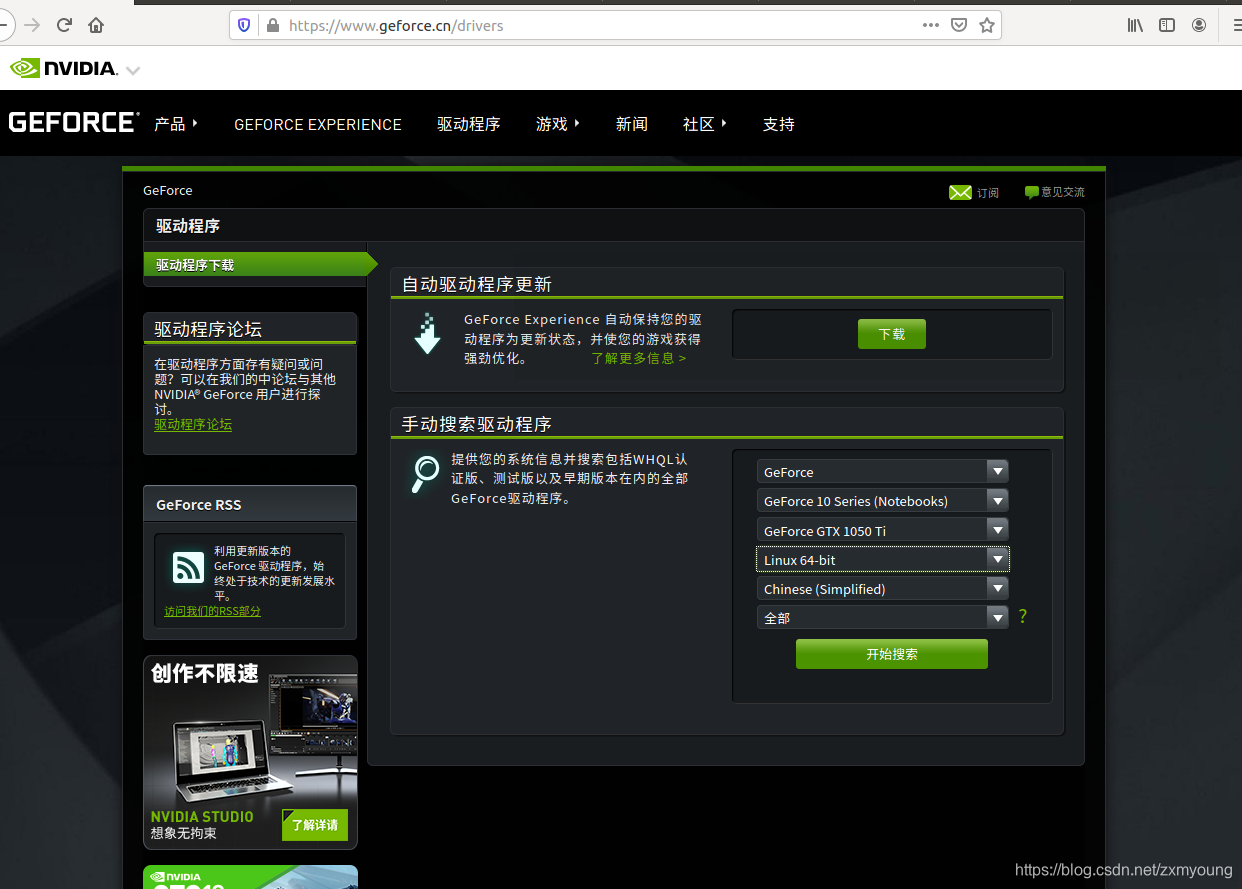Click the envelope subscribe icon
Image resolution: width=1242 pixels, height=889 pixels.
tap(960, 192)
